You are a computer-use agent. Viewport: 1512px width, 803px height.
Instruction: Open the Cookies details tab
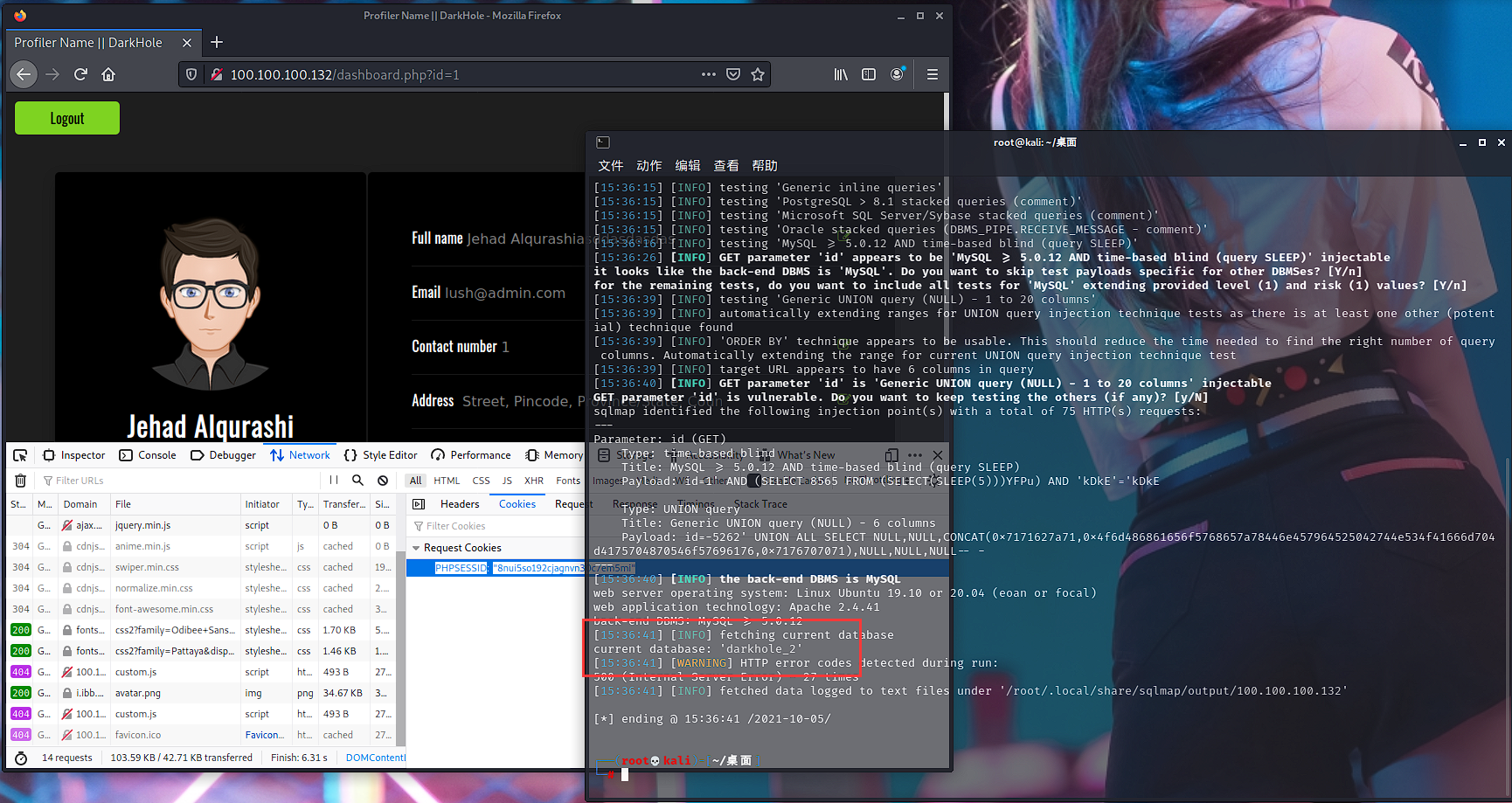[517, 504]
